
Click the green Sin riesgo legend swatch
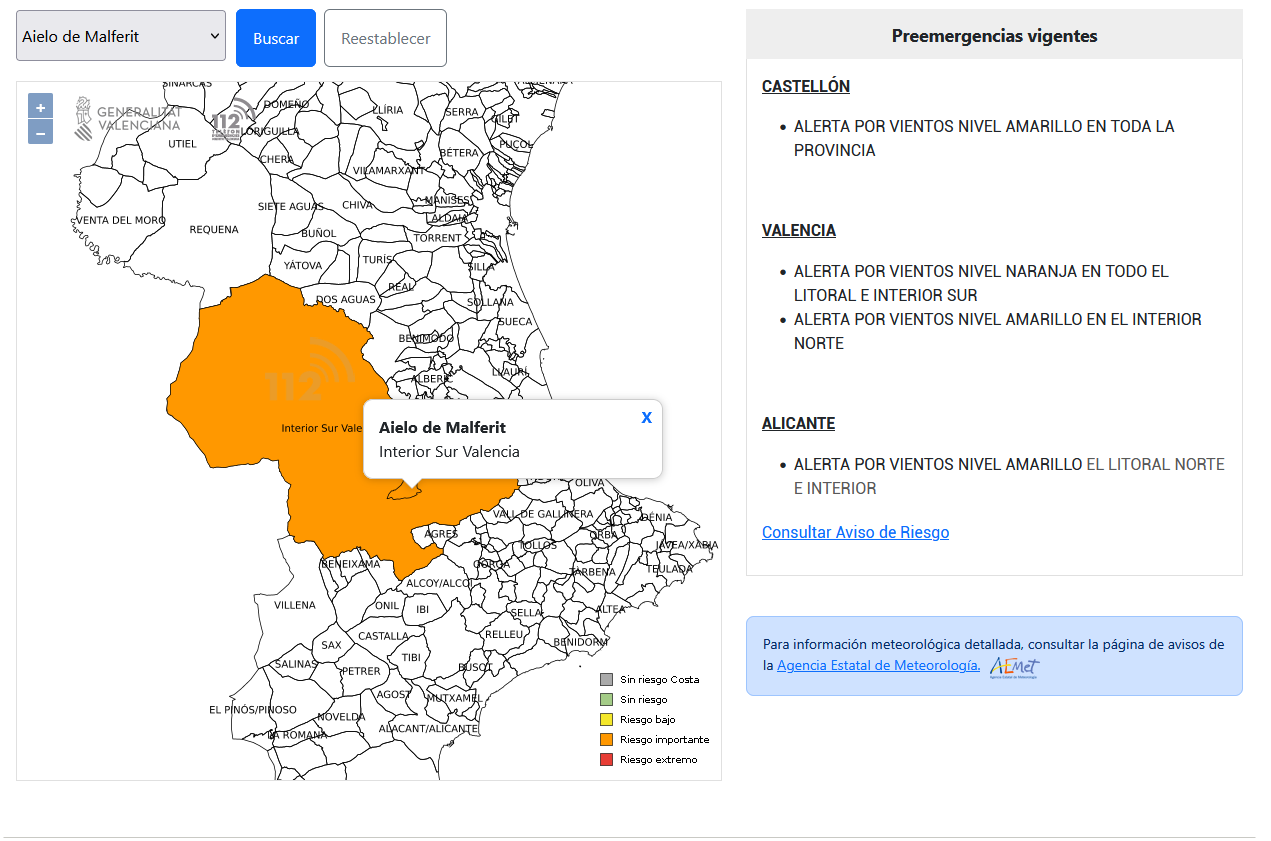606,700
